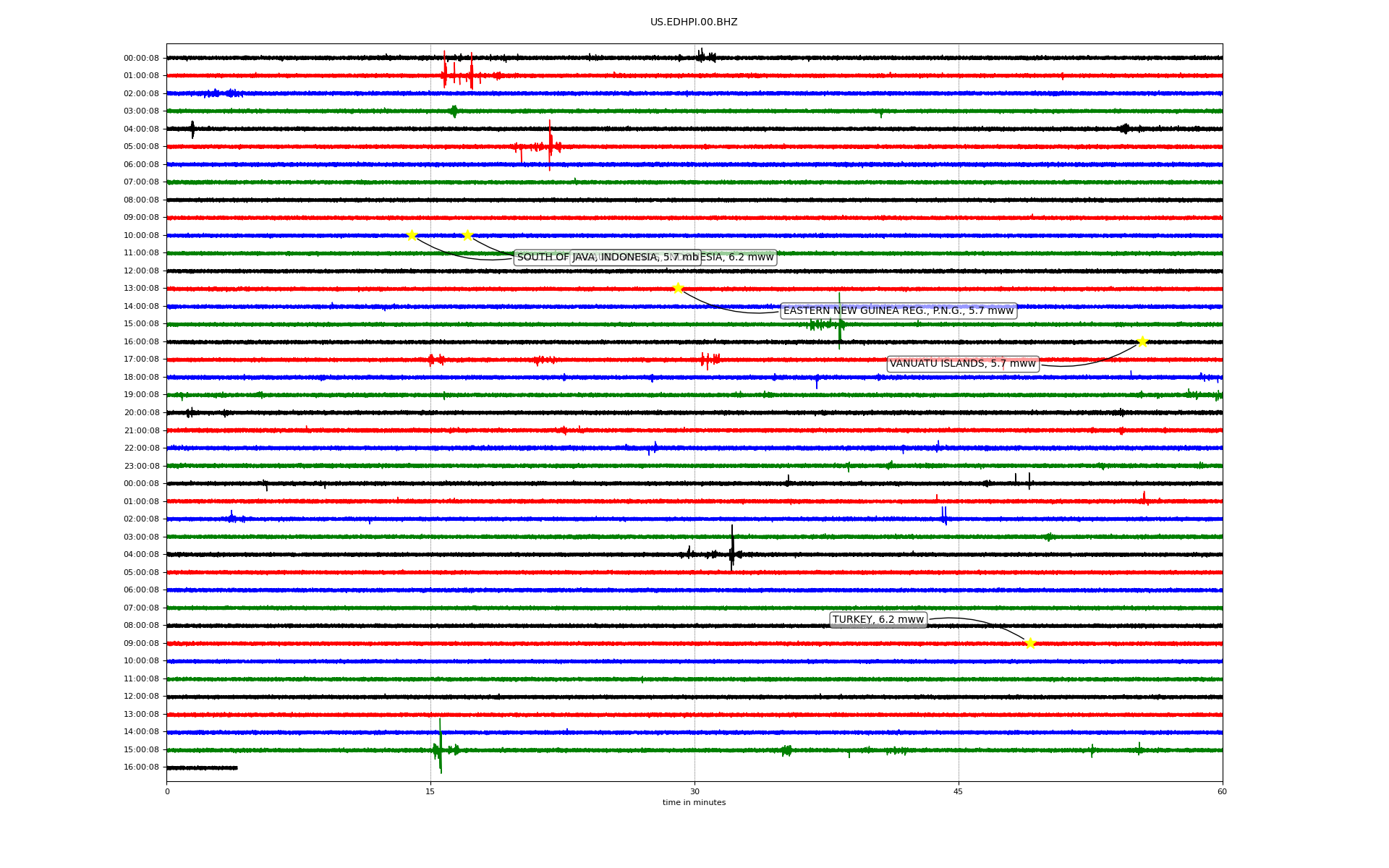Click the 22:00:08 trace time label
Screen dimensions: 1389x868
[141, 448]
